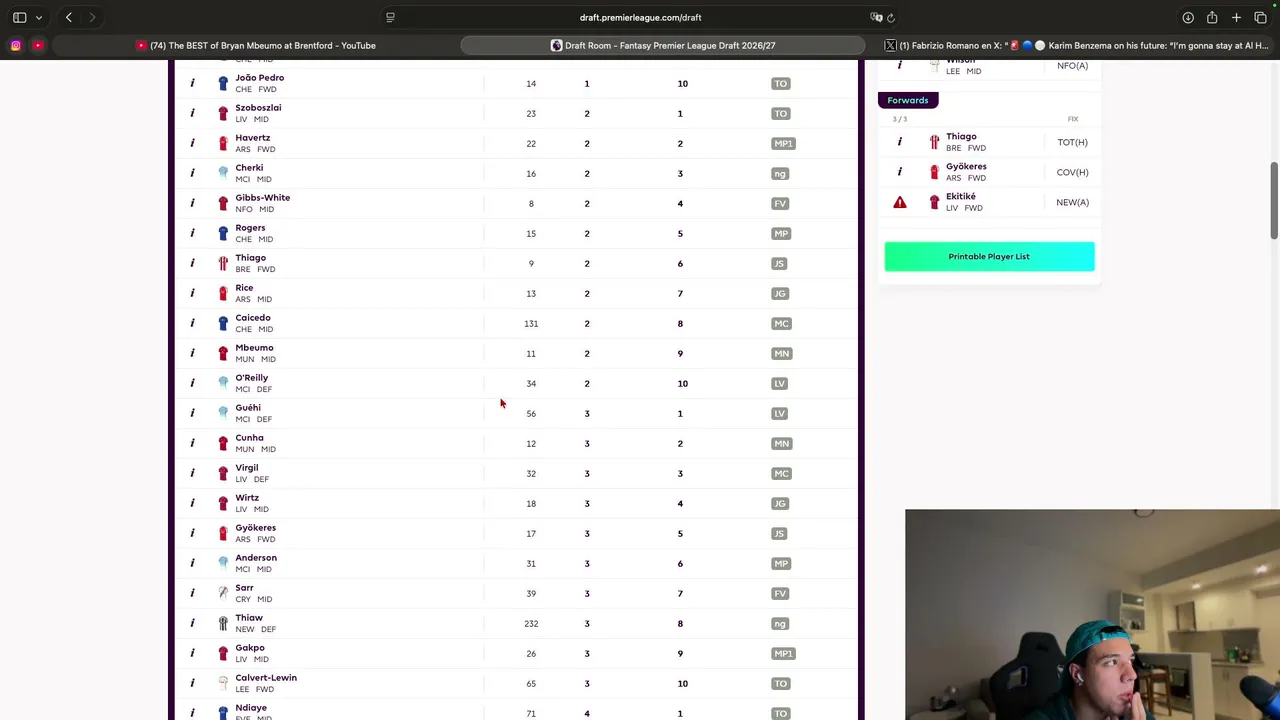Open the pinned Instagram tab
The image size is (1280, 720).
pos(16,45)
